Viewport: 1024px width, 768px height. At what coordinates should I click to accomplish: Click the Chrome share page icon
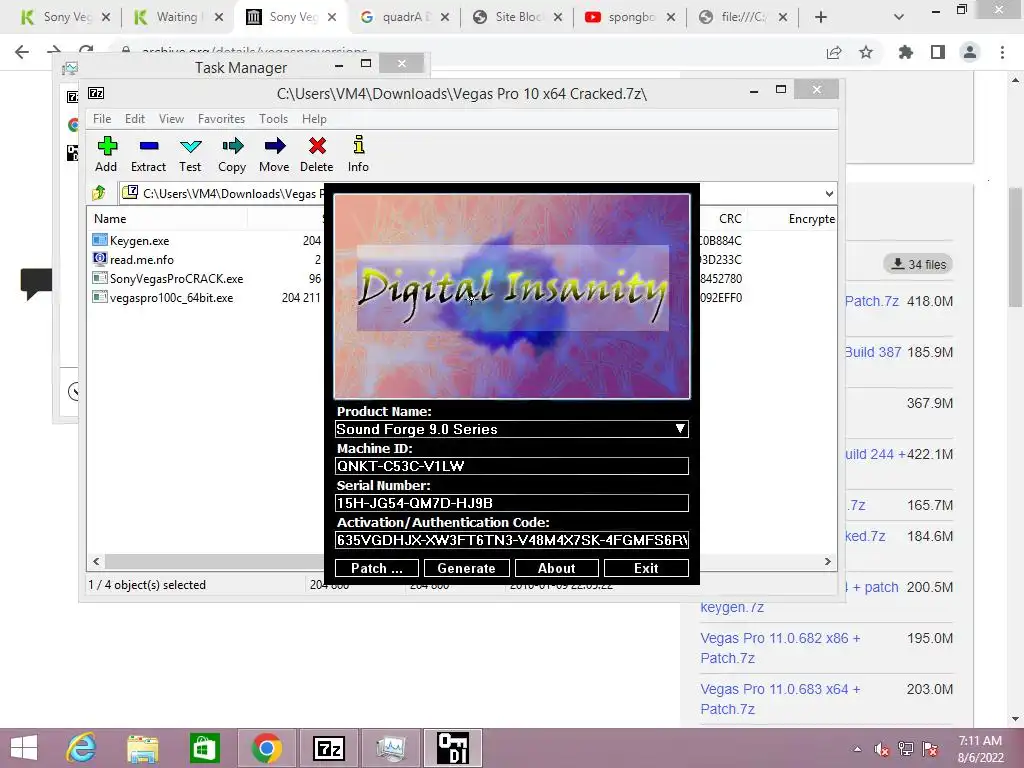pos(834,52)
